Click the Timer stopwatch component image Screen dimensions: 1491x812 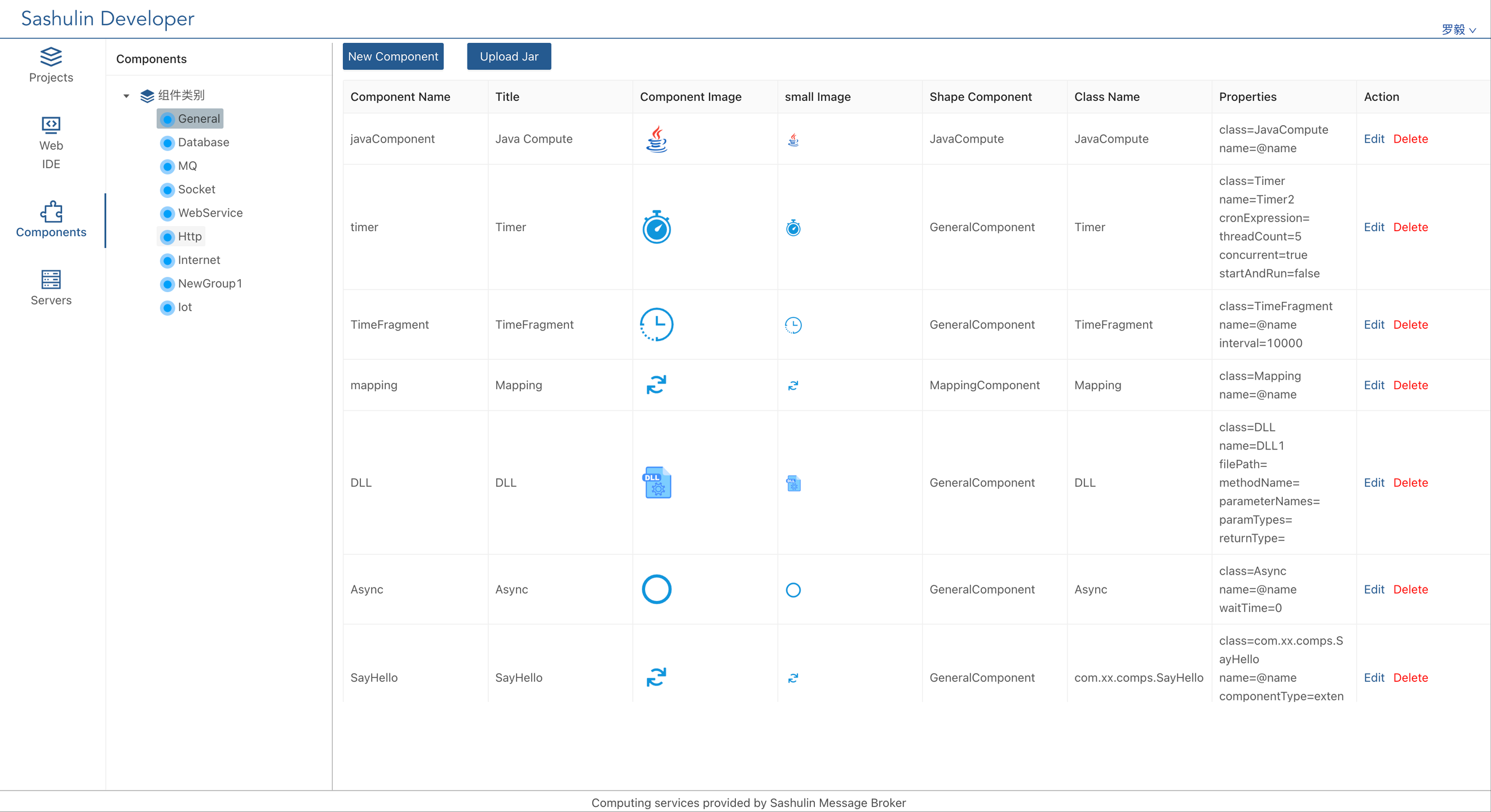tap(656, 227)
